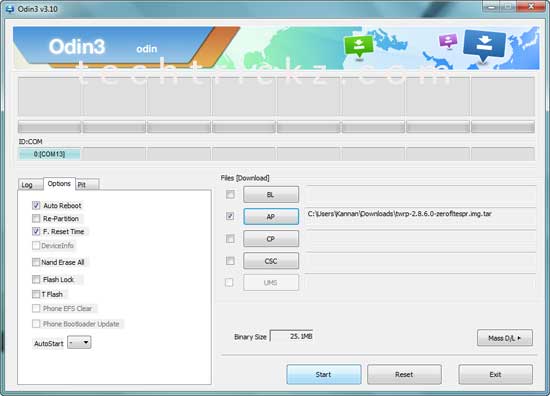Select the 0:[COM13] port slot
The width and height of the screenshot is (550, 396).
coord(49,154)
